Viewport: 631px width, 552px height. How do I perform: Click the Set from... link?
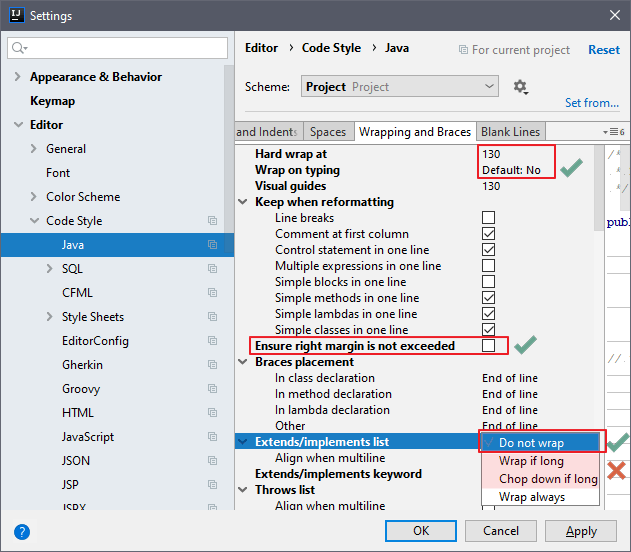click(592, 103)
